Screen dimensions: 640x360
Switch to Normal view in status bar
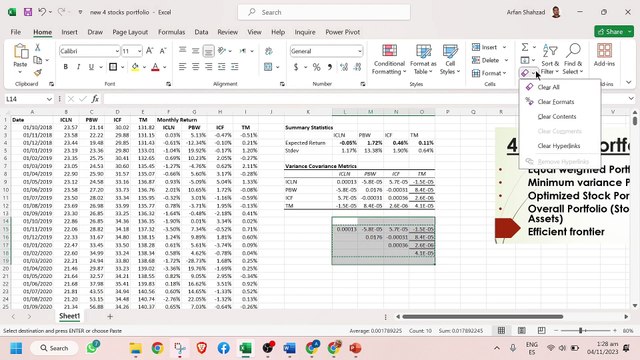pos(501,330)
